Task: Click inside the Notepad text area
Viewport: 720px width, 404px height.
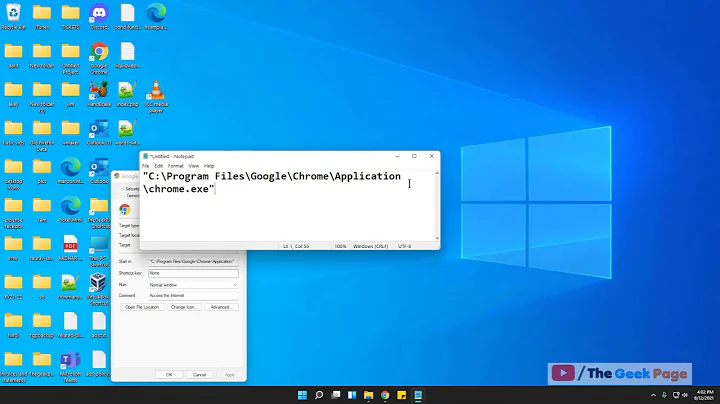Action: (x=288, y=206)
